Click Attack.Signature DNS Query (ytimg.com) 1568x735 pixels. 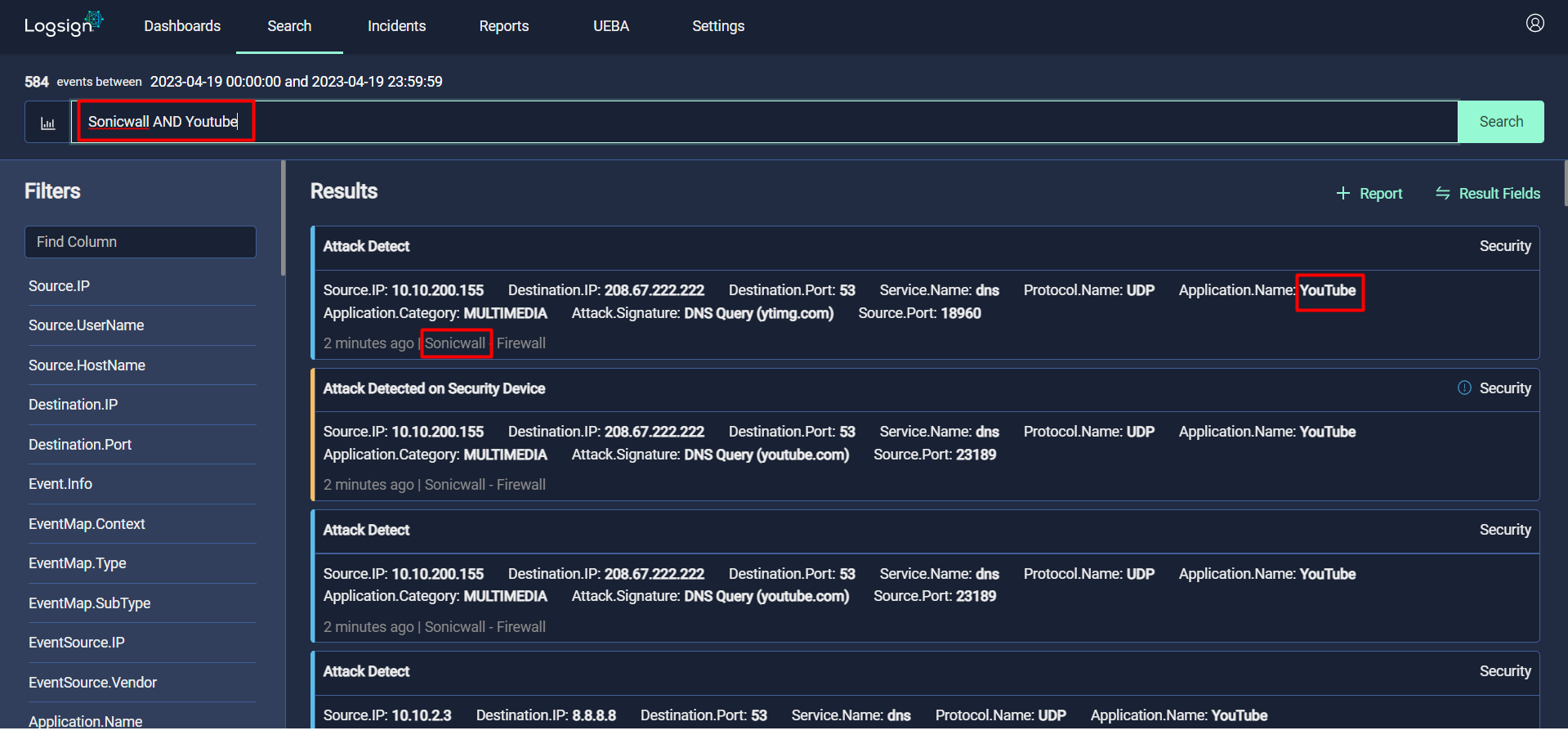[x=703, y=313]
